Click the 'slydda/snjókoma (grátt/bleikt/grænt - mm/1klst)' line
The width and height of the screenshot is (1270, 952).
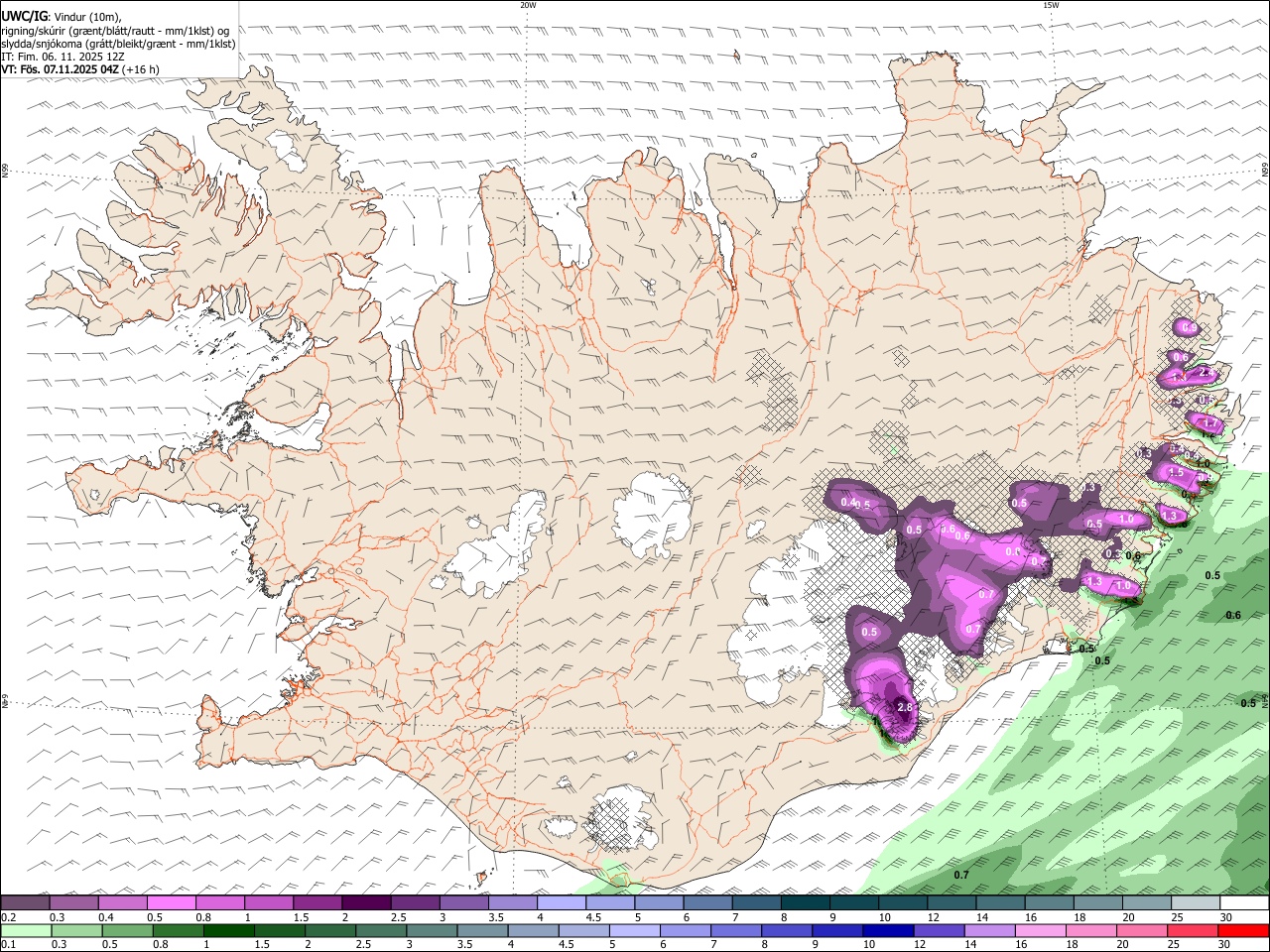click(x=118, y=44)
